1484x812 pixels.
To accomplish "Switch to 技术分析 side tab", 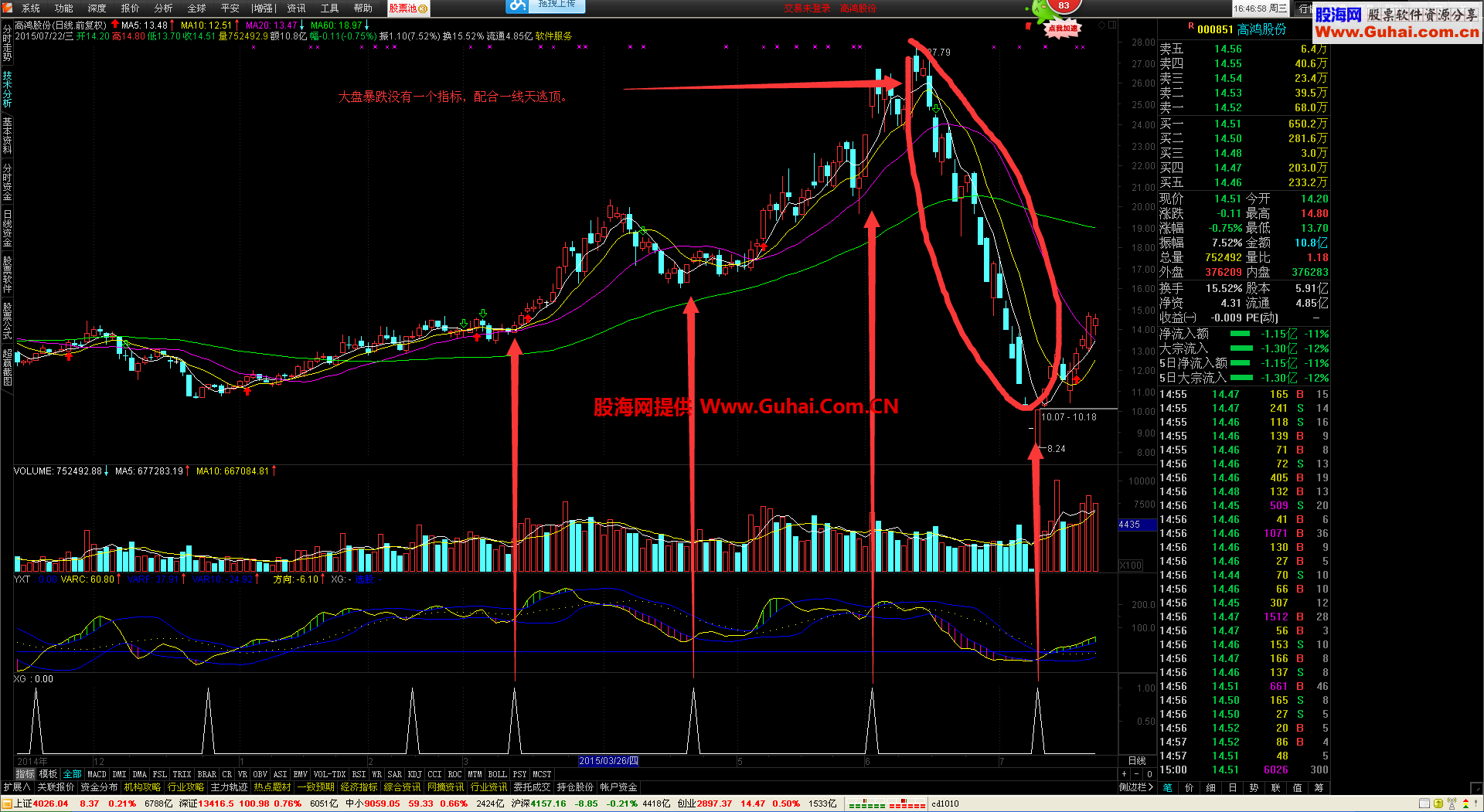I will 7,90.
